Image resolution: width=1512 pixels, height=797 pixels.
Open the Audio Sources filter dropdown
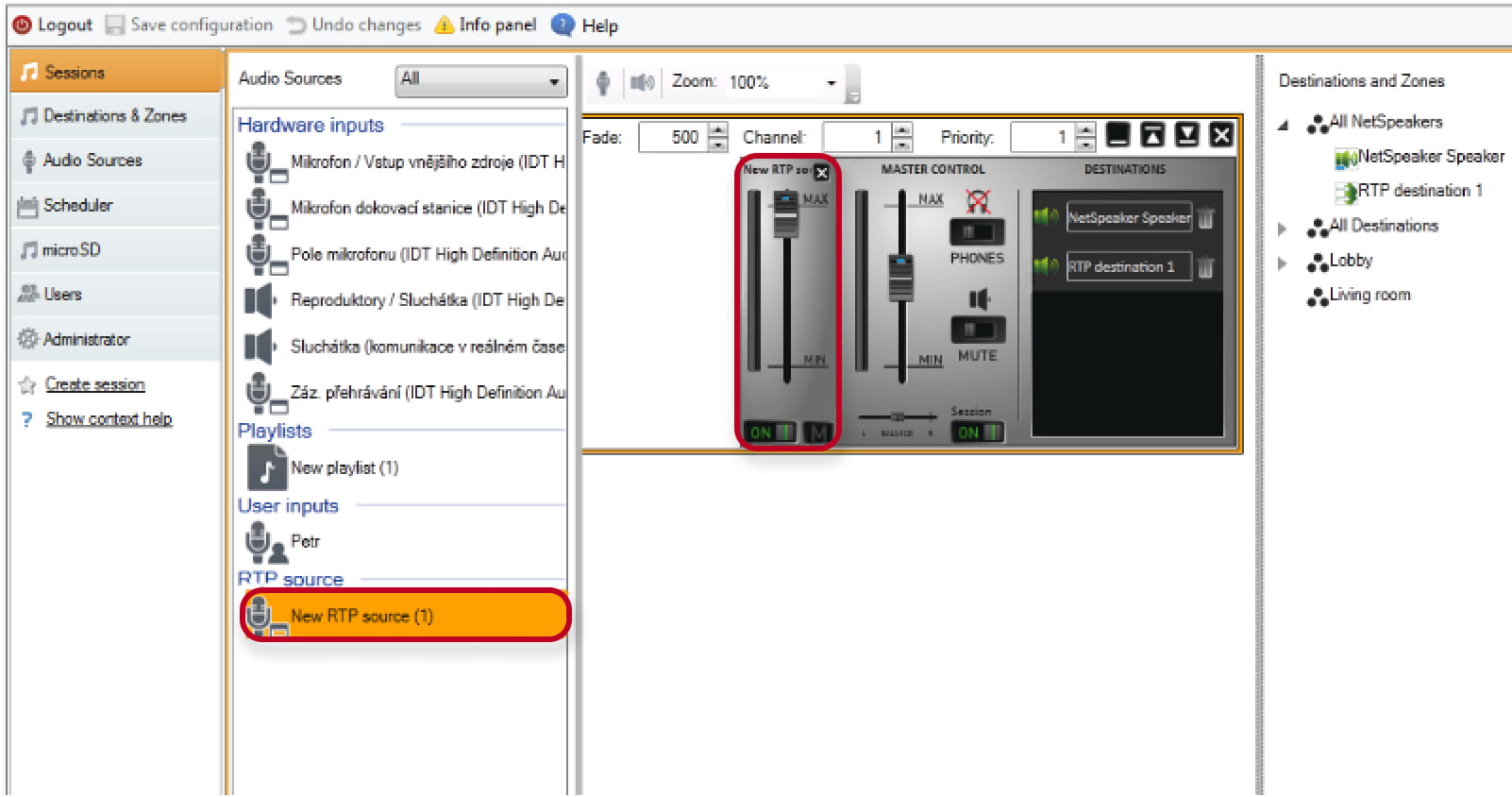coord(481,81)
